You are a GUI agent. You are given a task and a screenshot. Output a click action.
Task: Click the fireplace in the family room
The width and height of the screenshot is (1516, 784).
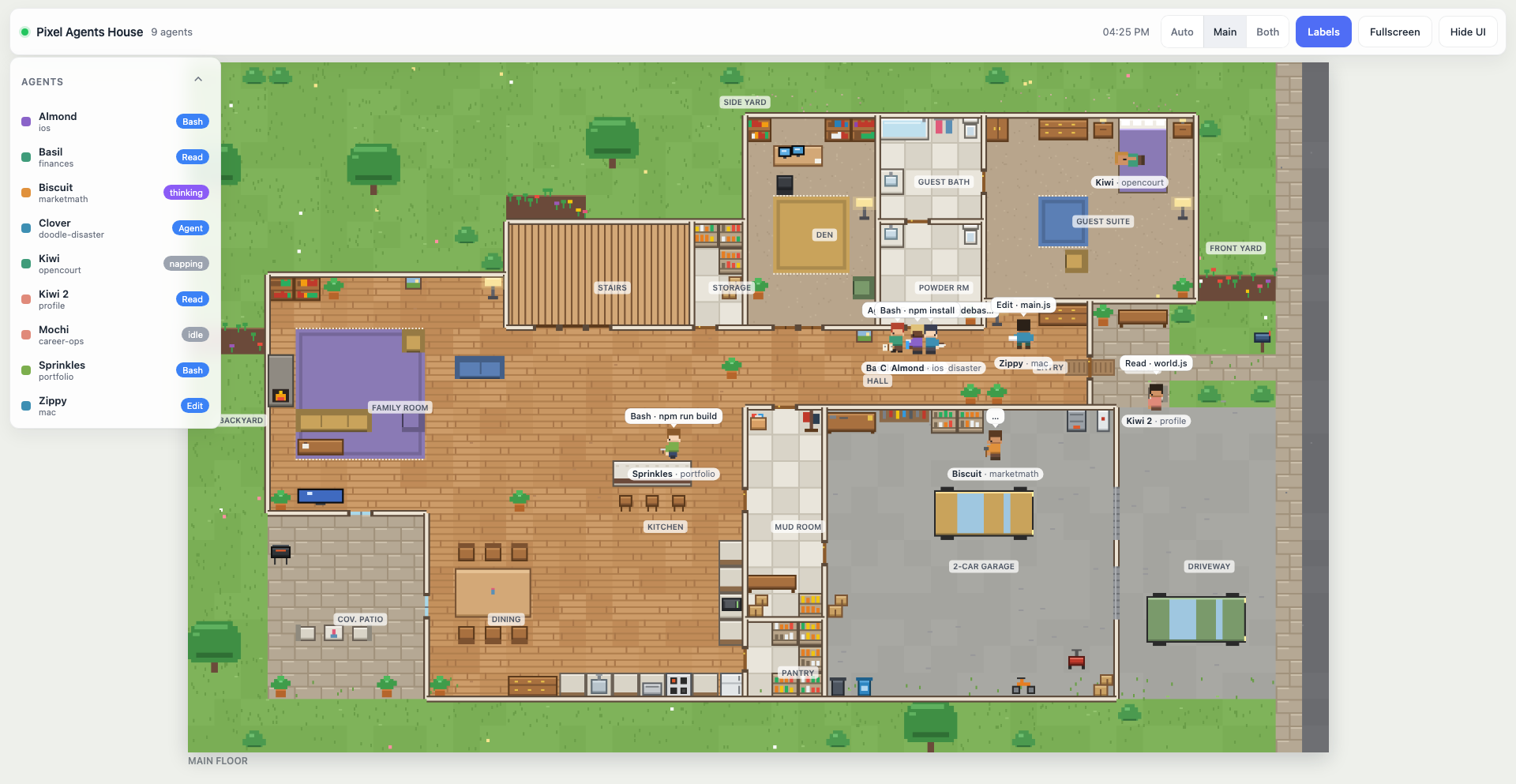click(280, 381)
